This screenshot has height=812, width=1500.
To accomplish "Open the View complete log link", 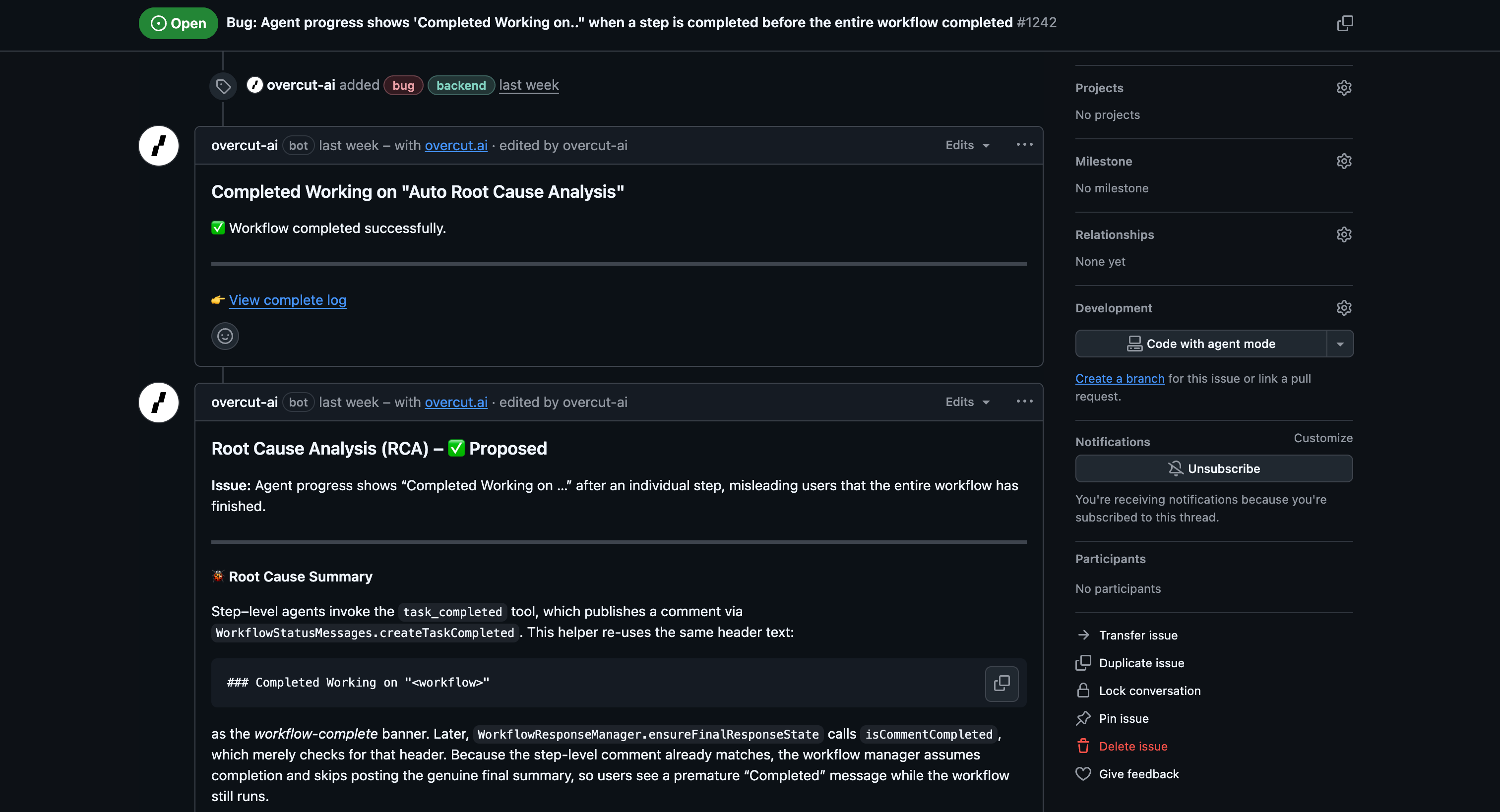I will click(287, 300).
